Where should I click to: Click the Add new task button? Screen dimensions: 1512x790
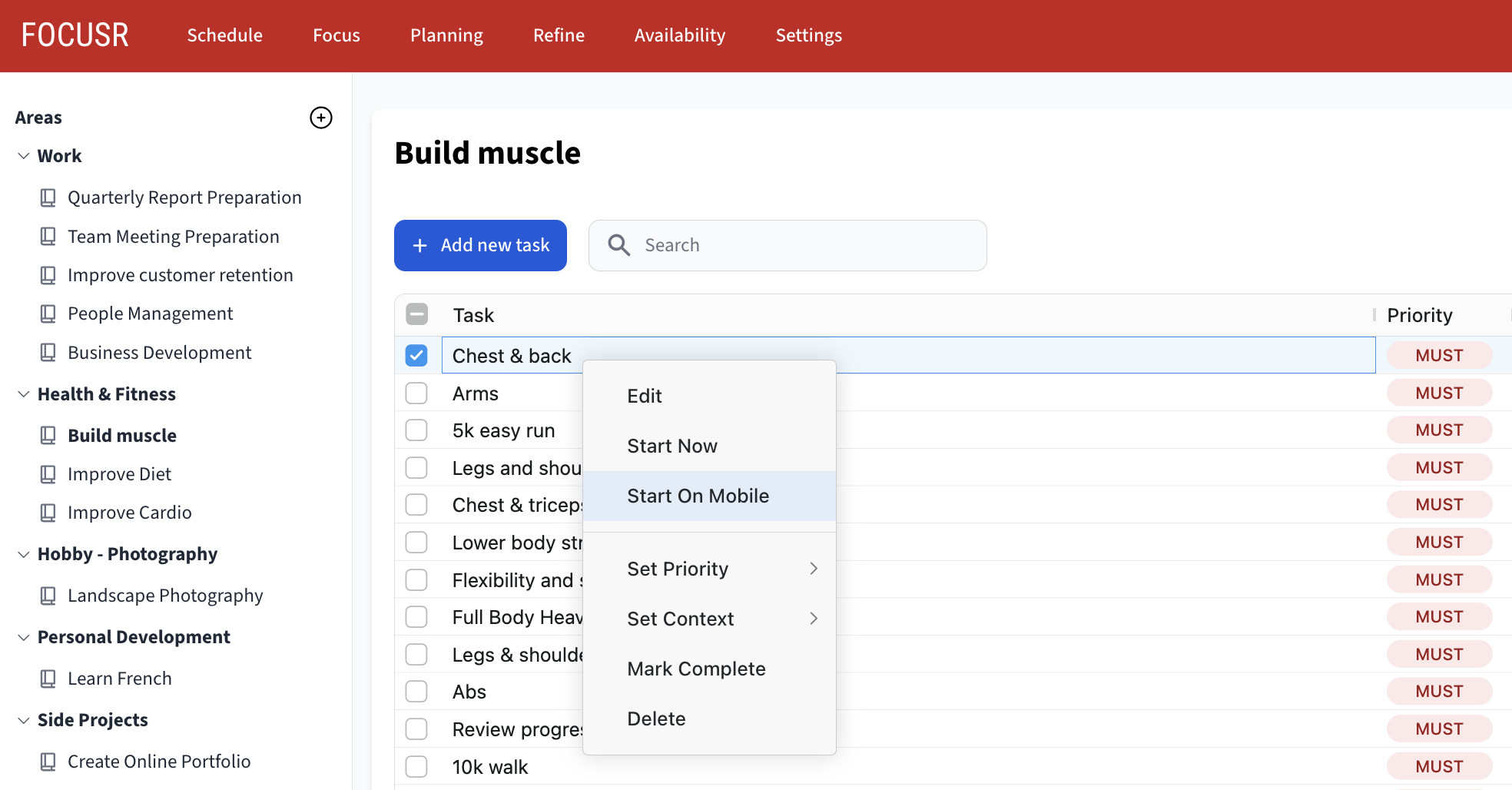tap(480, 245)
